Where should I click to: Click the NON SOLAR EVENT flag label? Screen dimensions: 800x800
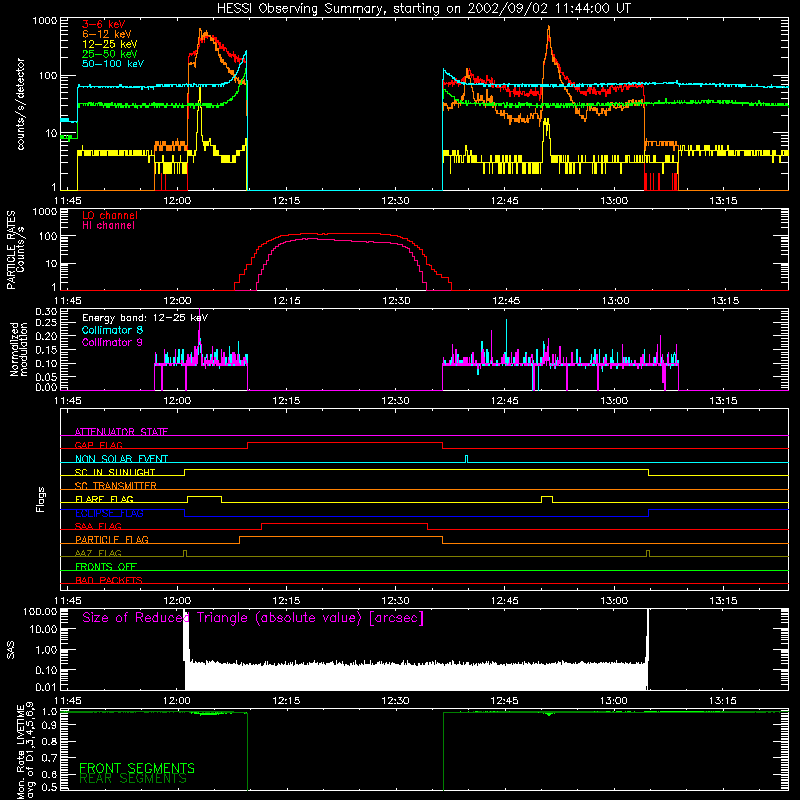tap(121, 459)
